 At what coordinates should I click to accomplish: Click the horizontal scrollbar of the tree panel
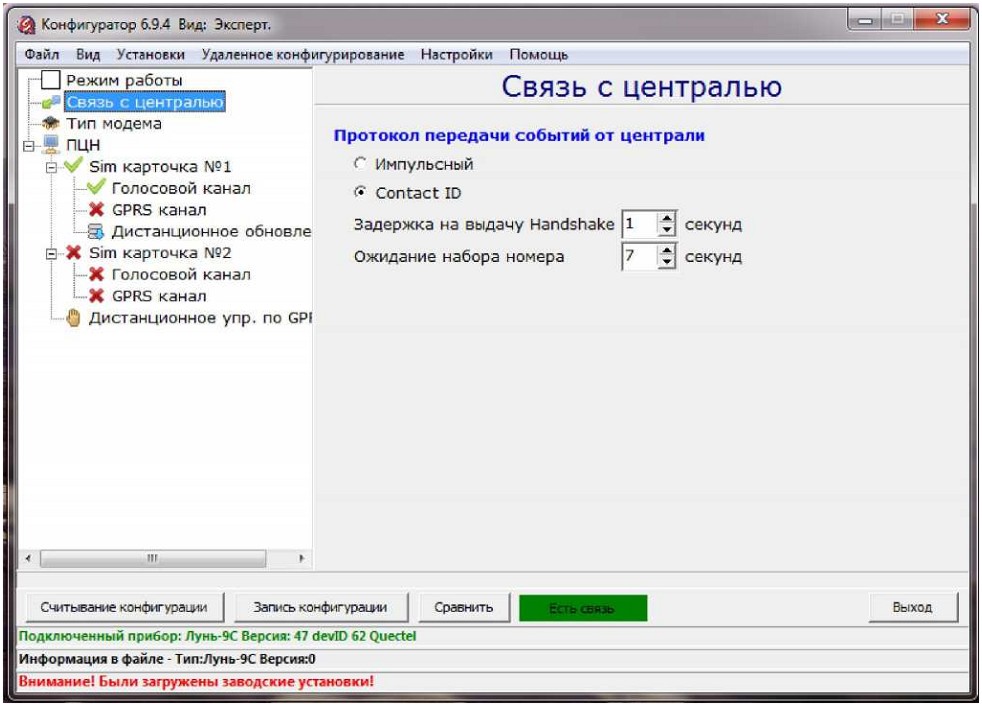coord(152,558)
